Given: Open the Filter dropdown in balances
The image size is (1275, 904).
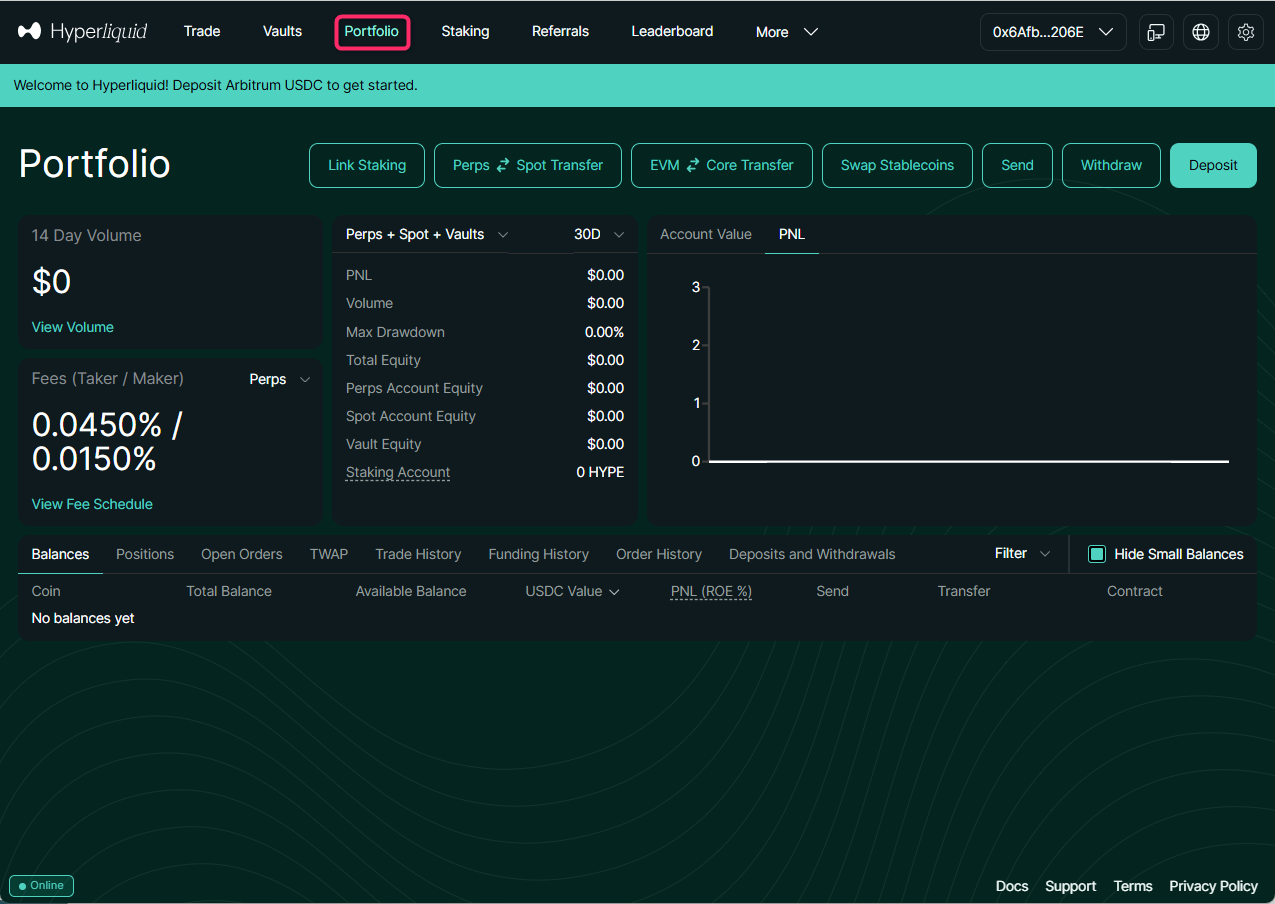Looking at the screenshot, I should point(1022,554).
